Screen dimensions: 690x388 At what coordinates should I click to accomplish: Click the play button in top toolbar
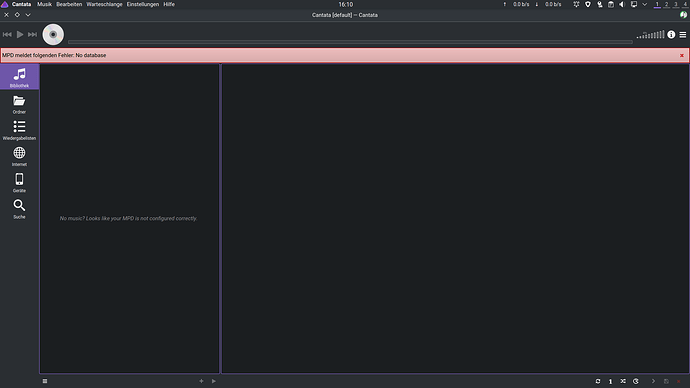(x=20, y=34)
